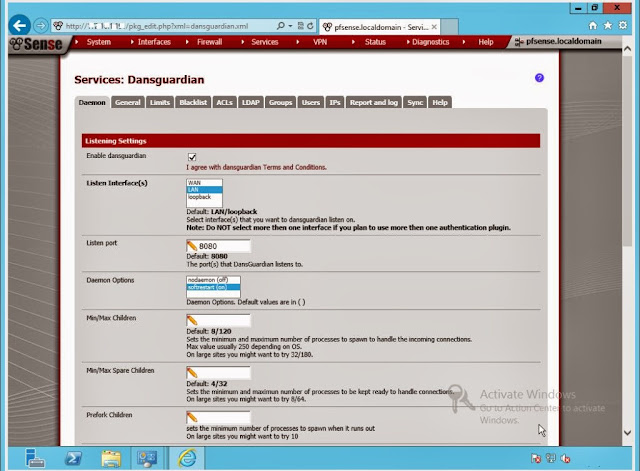This screenshot has width=640, height=471.
Task: Click the muted speaker tray icon
Action: click(x=565, y=459)
